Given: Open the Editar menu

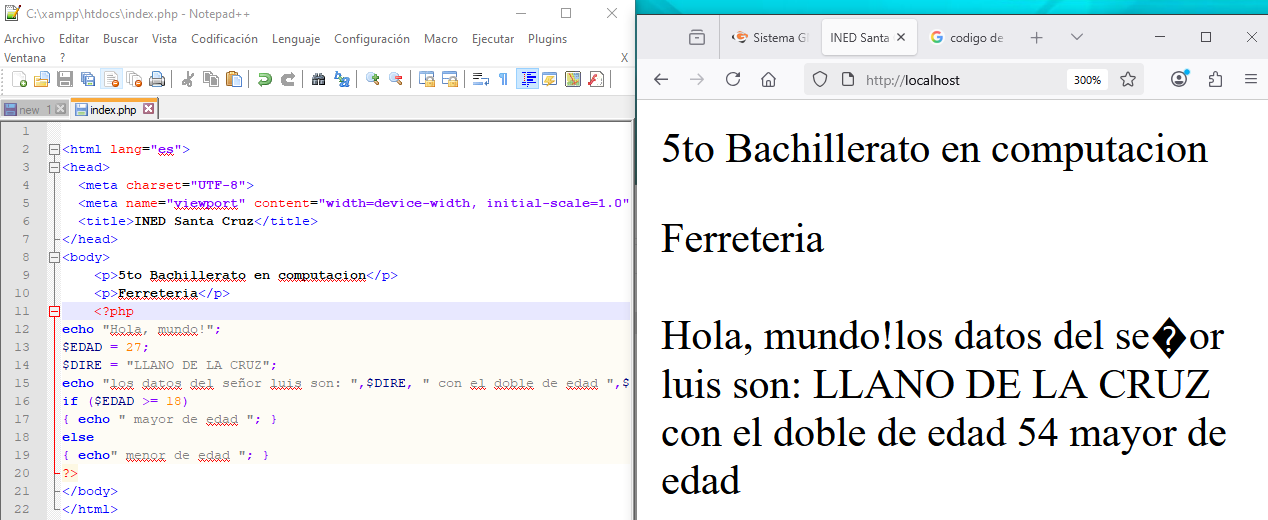Looking at the screenshot, I should (74, 39).
